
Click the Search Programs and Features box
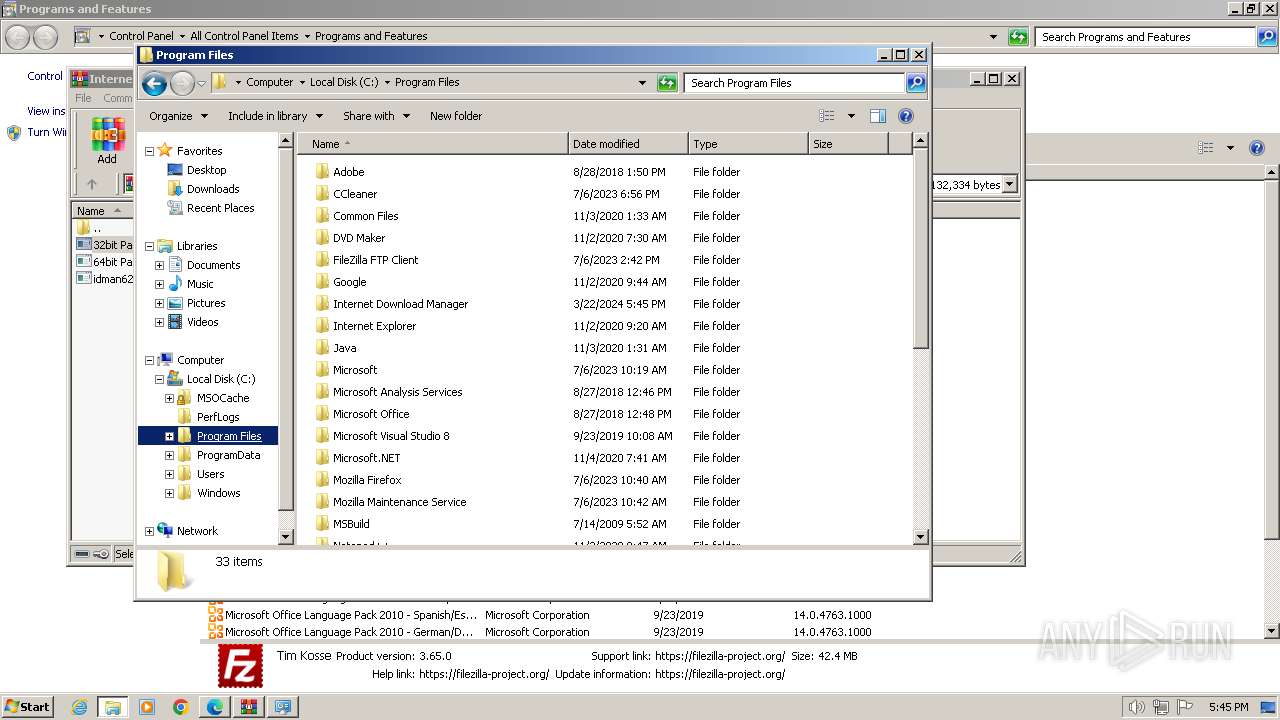1145,37
